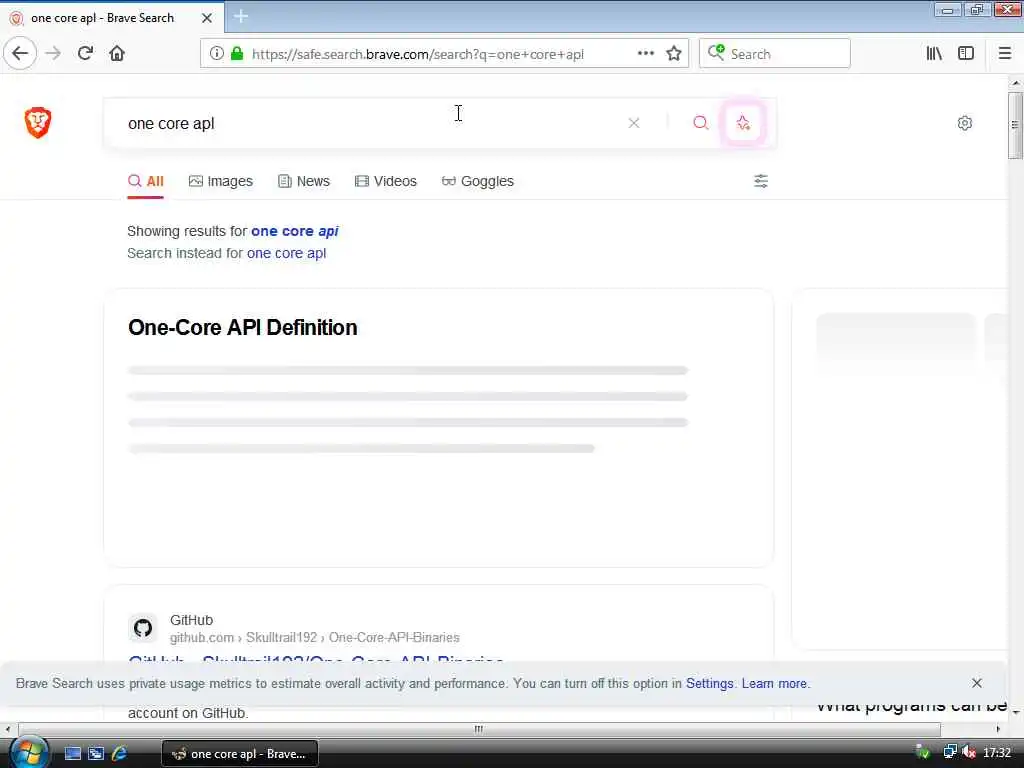This screenshot has height=768, width=1024.
Task: Click the muted volume tray icon
Action: [968, 753]
